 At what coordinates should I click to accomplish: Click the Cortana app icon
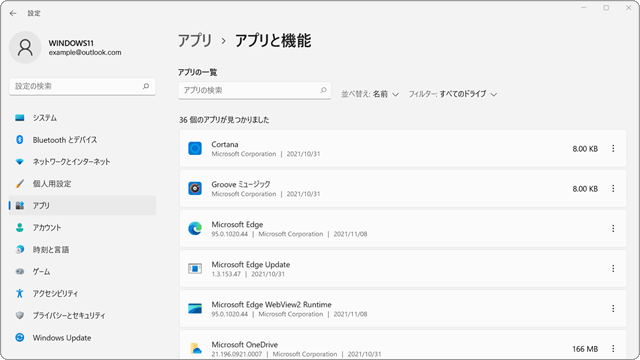(195, 149)
